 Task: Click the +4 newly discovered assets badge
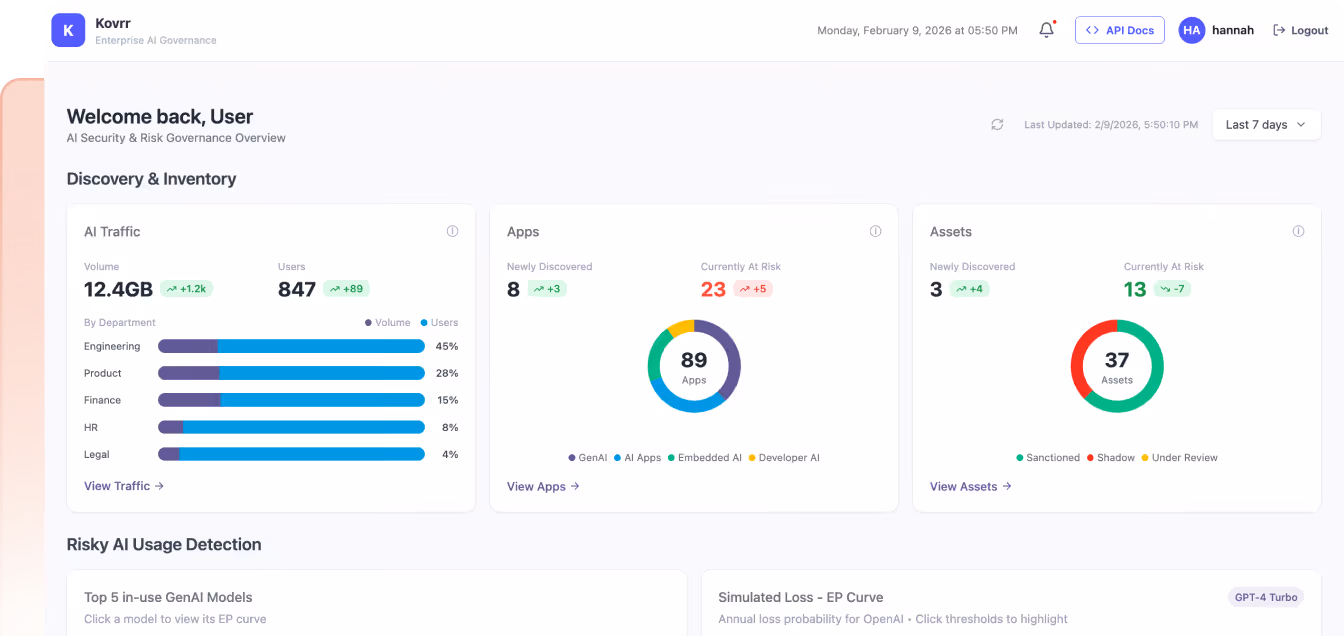(x=969, y=289)
